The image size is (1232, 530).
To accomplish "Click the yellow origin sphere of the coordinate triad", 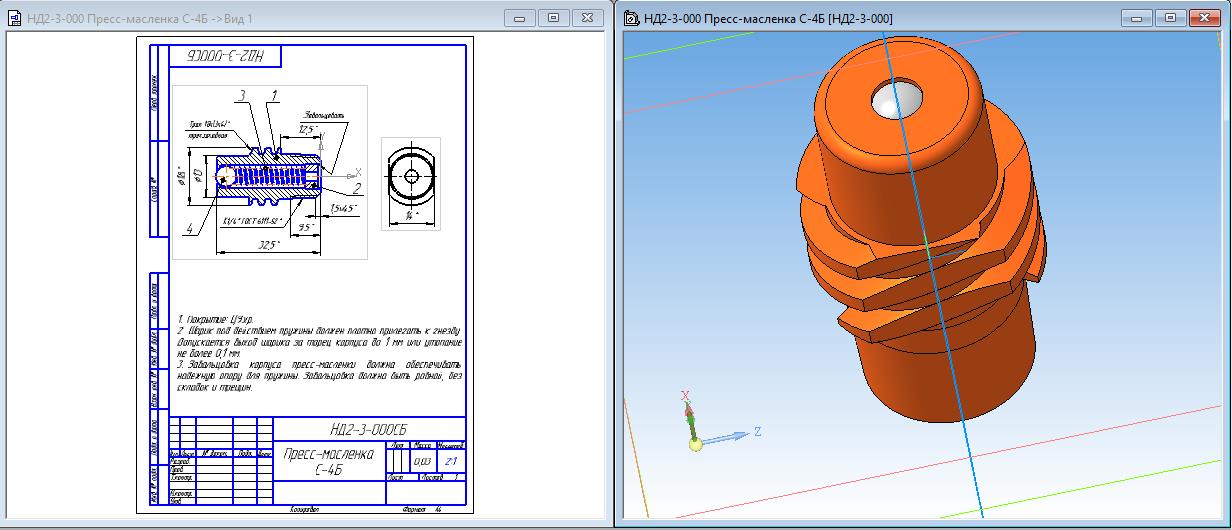I will pyautogui.click(x=696, y=444).
